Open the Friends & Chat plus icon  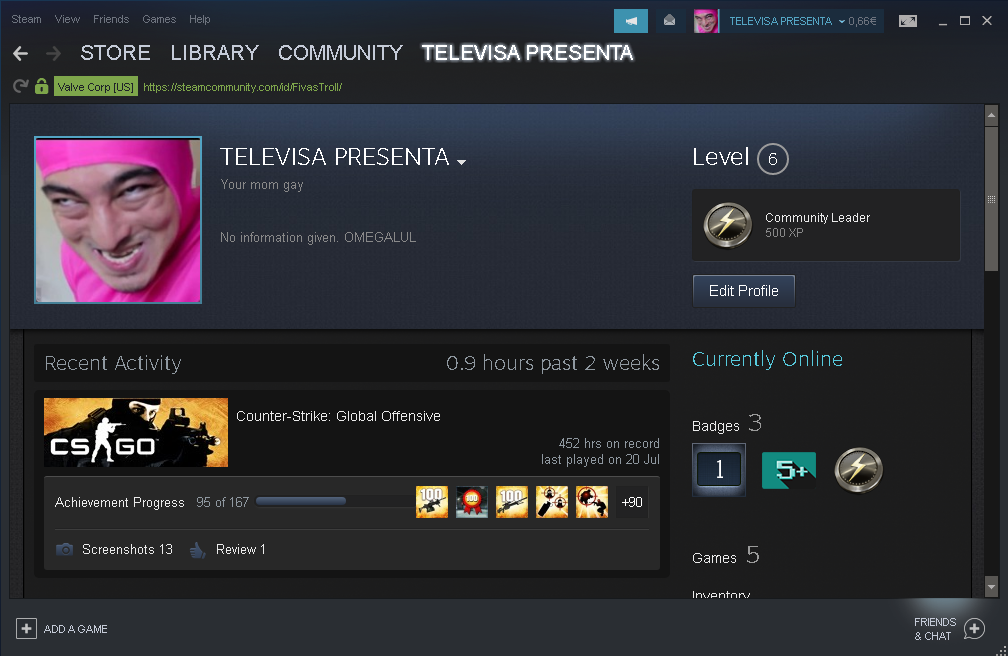975,628
